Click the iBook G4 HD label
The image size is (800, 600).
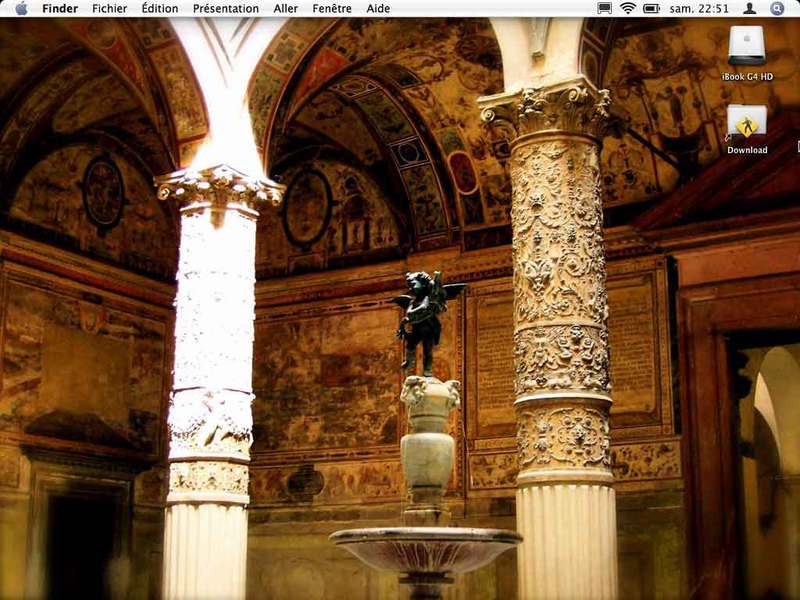pyautogui.click(x=747, y=77)
